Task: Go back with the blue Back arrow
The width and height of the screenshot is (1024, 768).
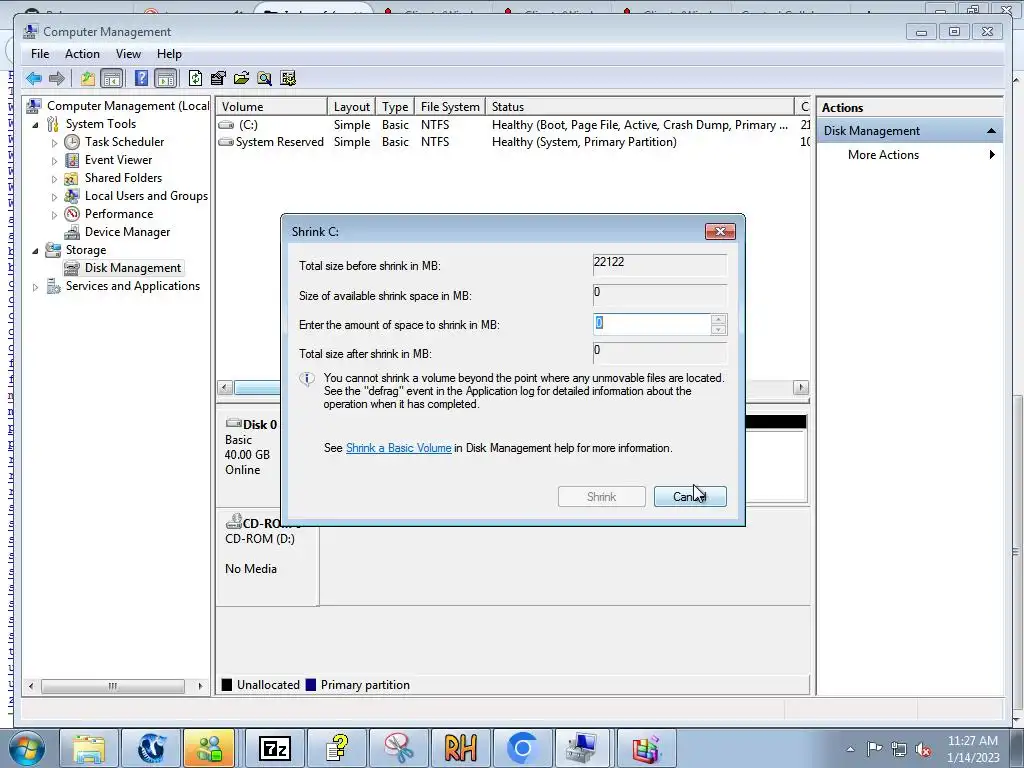Action: coord(34,78)
